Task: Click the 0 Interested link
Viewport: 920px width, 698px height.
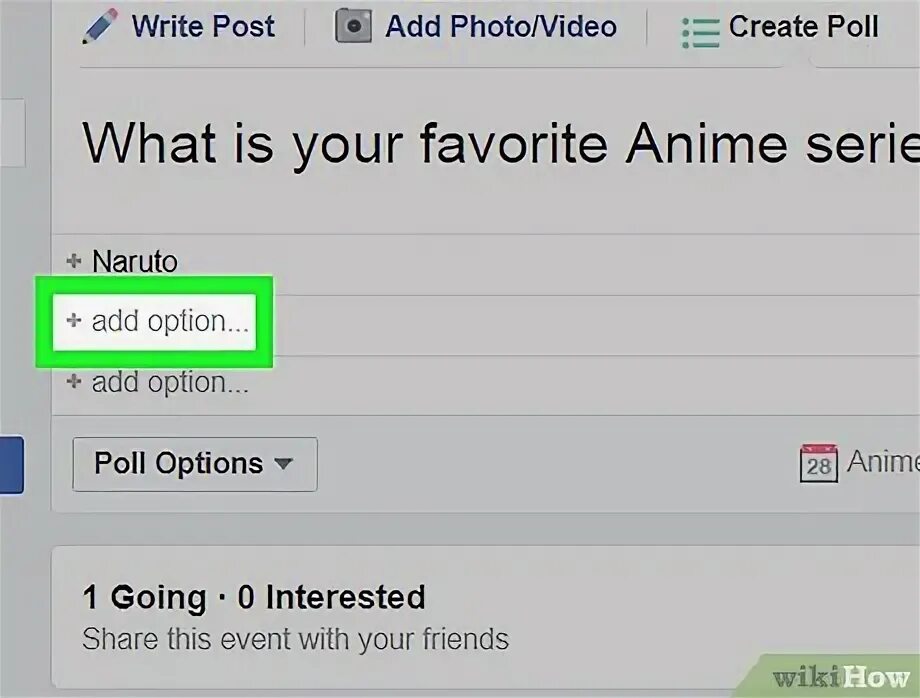Action: click(x=331, y=598)
